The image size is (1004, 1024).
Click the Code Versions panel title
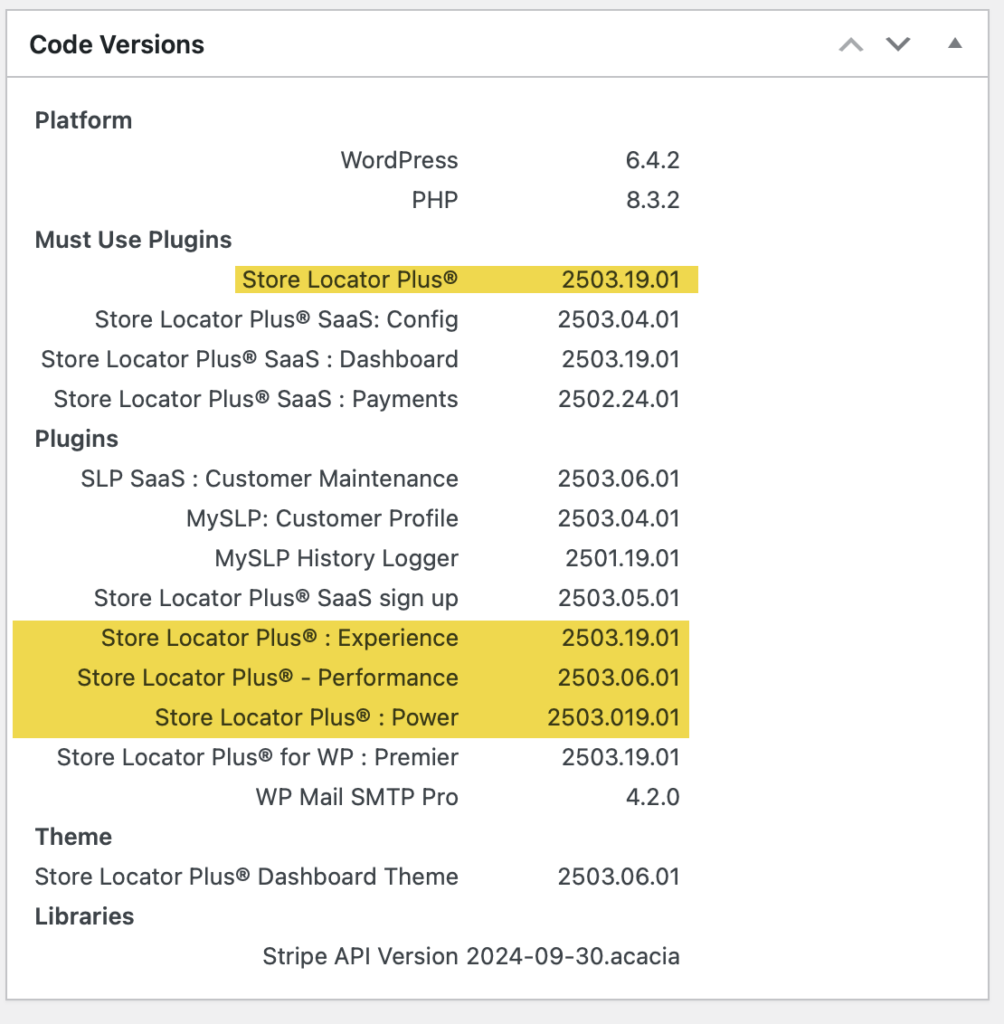(x=117, y=44)
